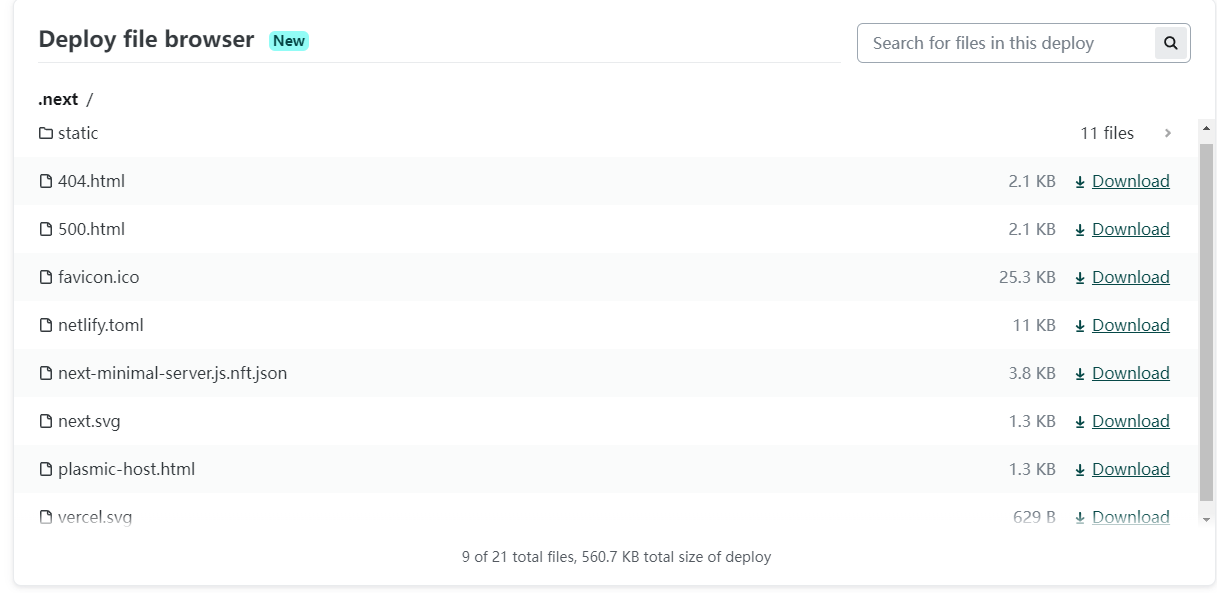The height and width of the screenshot is (593, 1217).
Task: Click the plasmic-host.html file icon
Action: tap(45, 469)
